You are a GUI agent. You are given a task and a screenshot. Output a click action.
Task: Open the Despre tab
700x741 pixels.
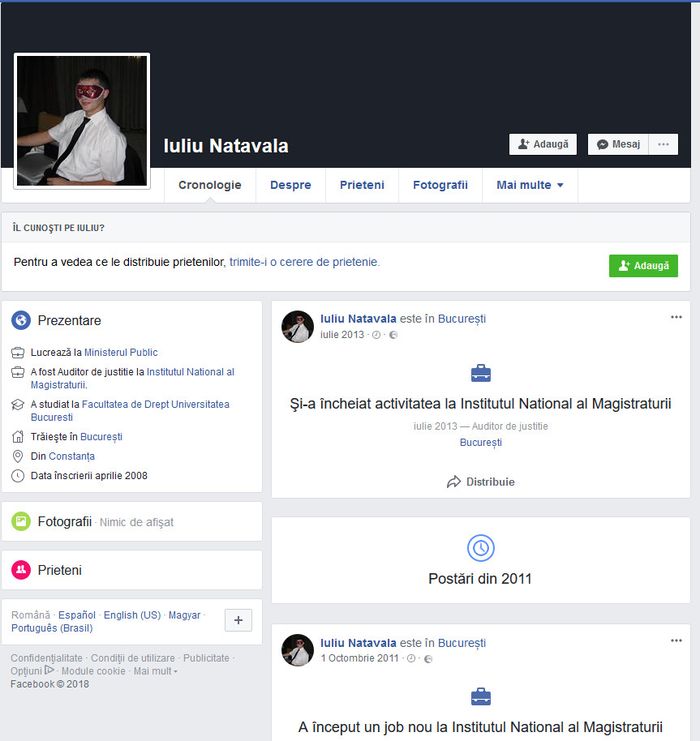(291, 185)
